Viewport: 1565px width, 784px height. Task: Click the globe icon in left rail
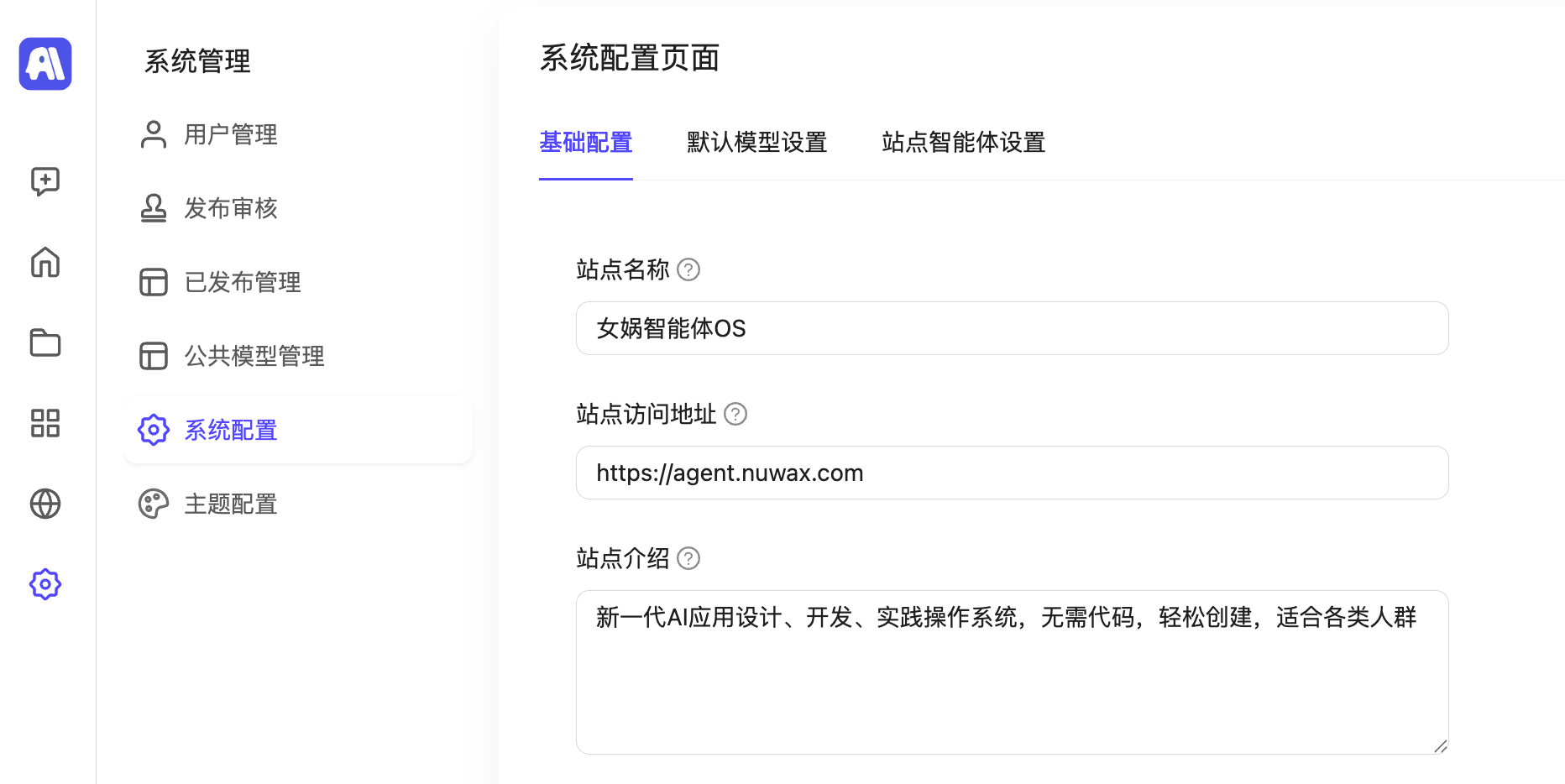(x=45, y=504)
